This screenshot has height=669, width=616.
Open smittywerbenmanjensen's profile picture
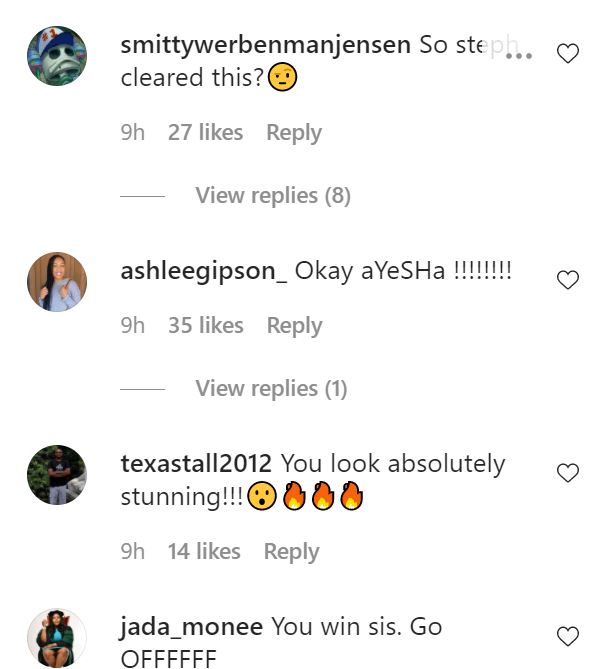[x=56, y=56]
